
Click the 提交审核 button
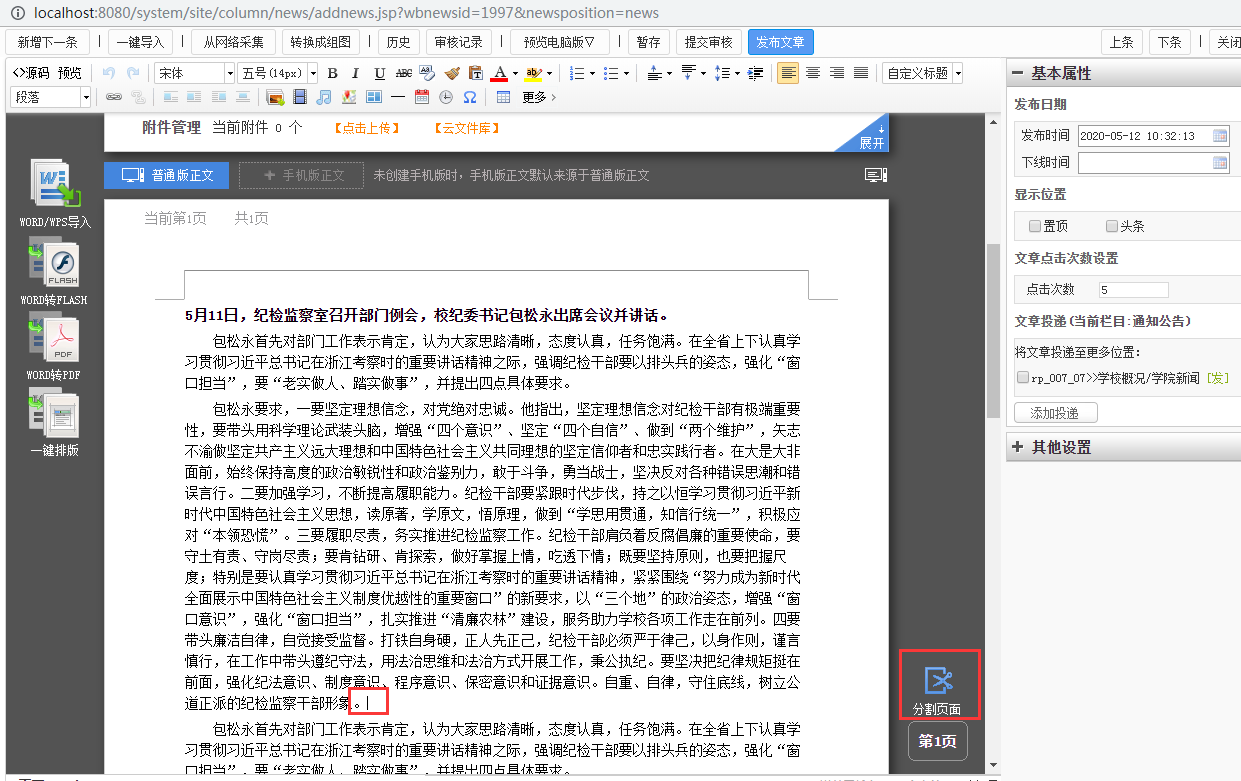coord(709,42)
